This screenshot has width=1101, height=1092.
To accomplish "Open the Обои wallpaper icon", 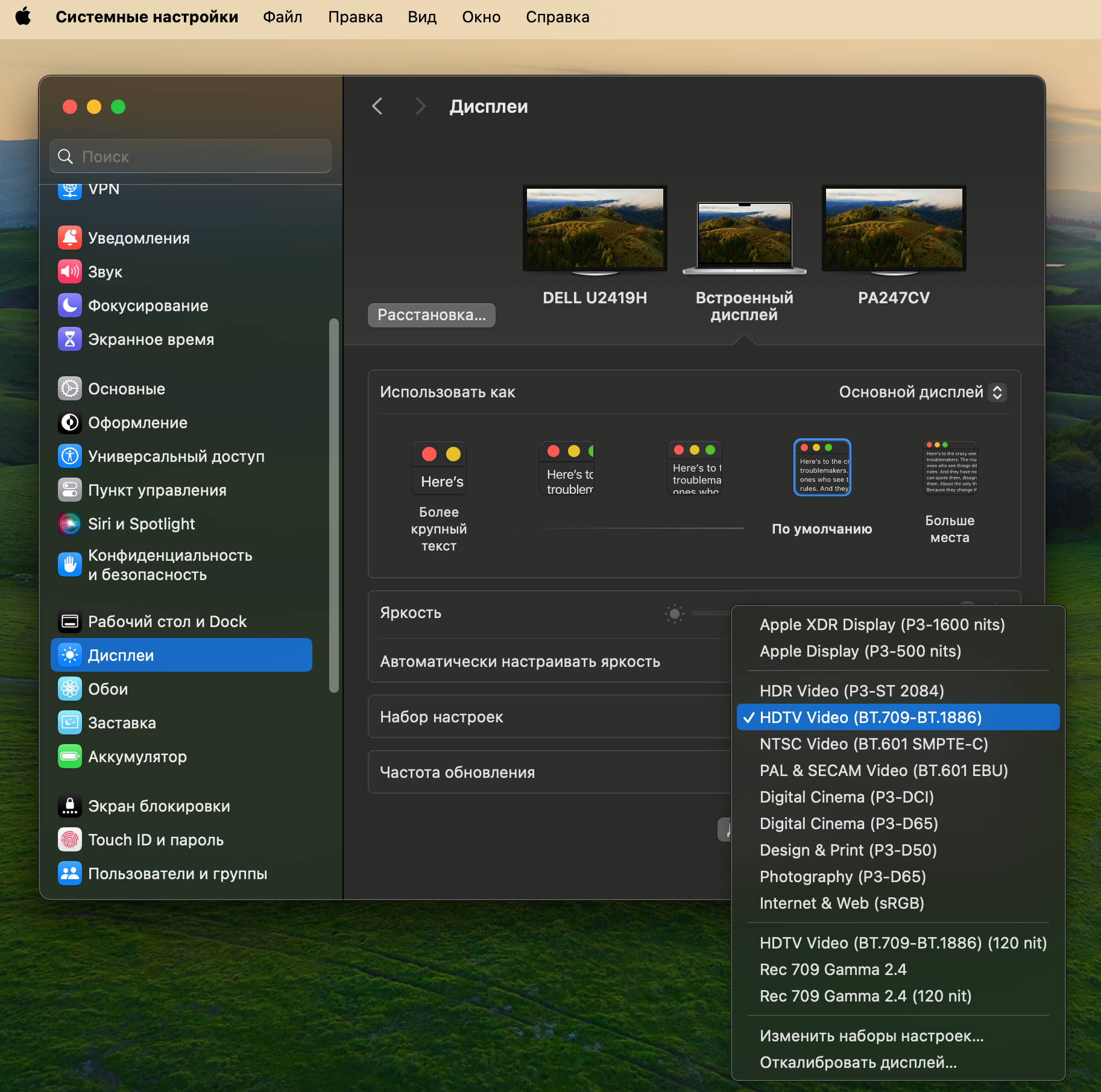I will tap(70, 689).
